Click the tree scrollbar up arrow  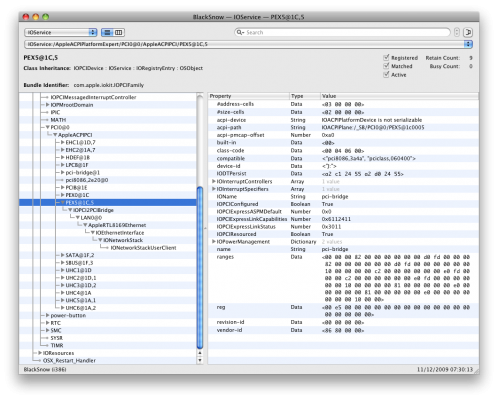coord(200,353)
